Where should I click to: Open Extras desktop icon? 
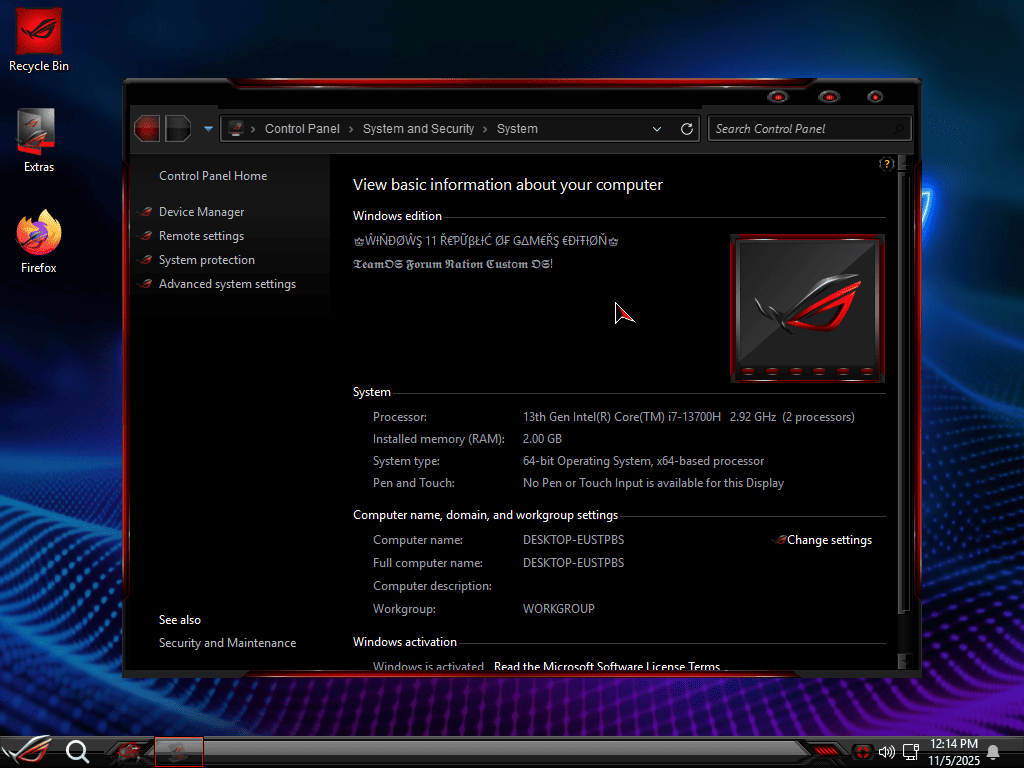[39, 140]
